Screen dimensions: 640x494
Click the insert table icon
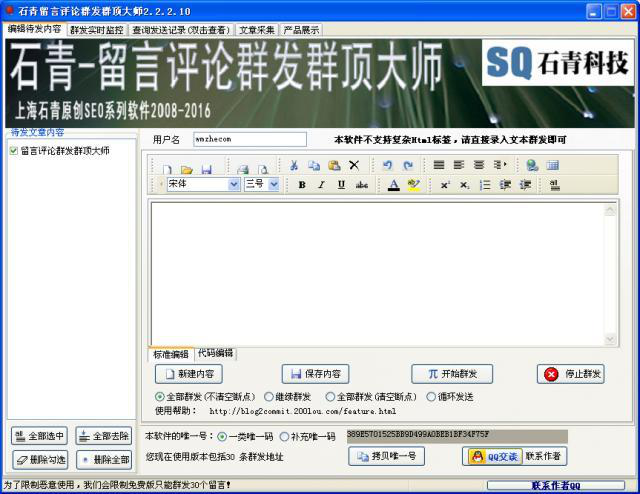pos(552,165)
